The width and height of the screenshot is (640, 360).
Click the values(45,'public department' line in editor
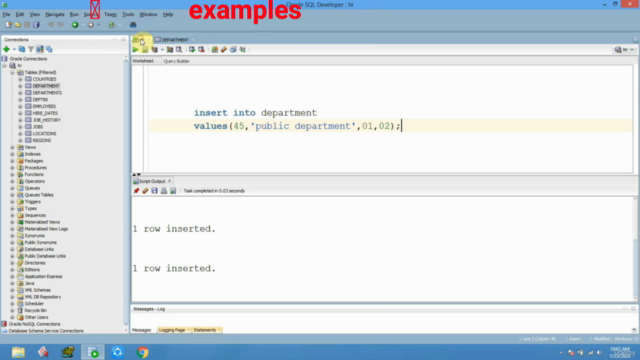click(x=297, y=126)
